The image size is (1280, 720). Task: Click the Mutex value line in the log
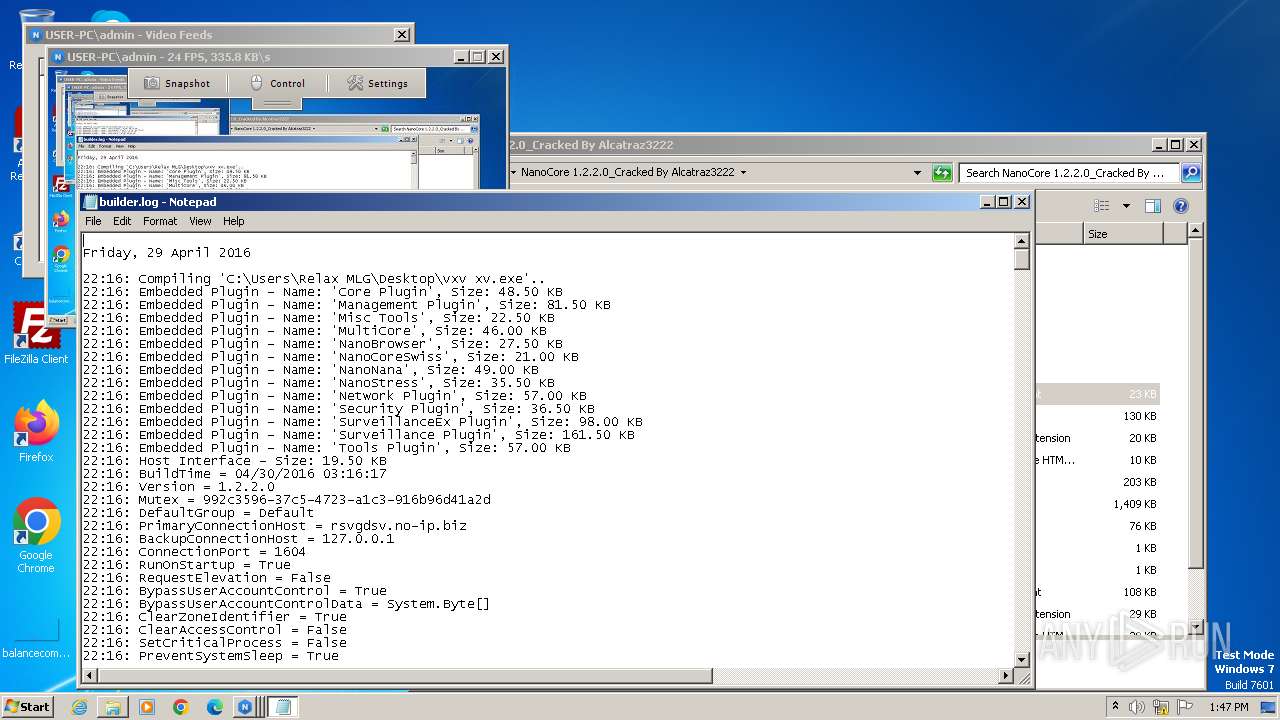click(287, 499)
